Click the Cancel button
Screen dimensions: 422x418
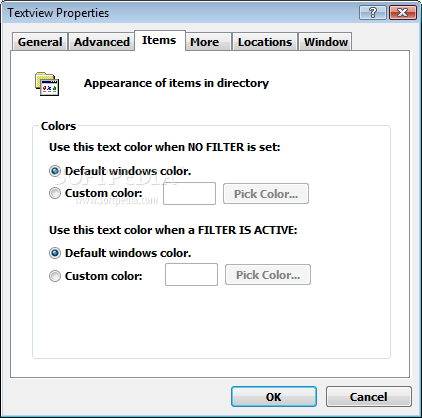369,397
